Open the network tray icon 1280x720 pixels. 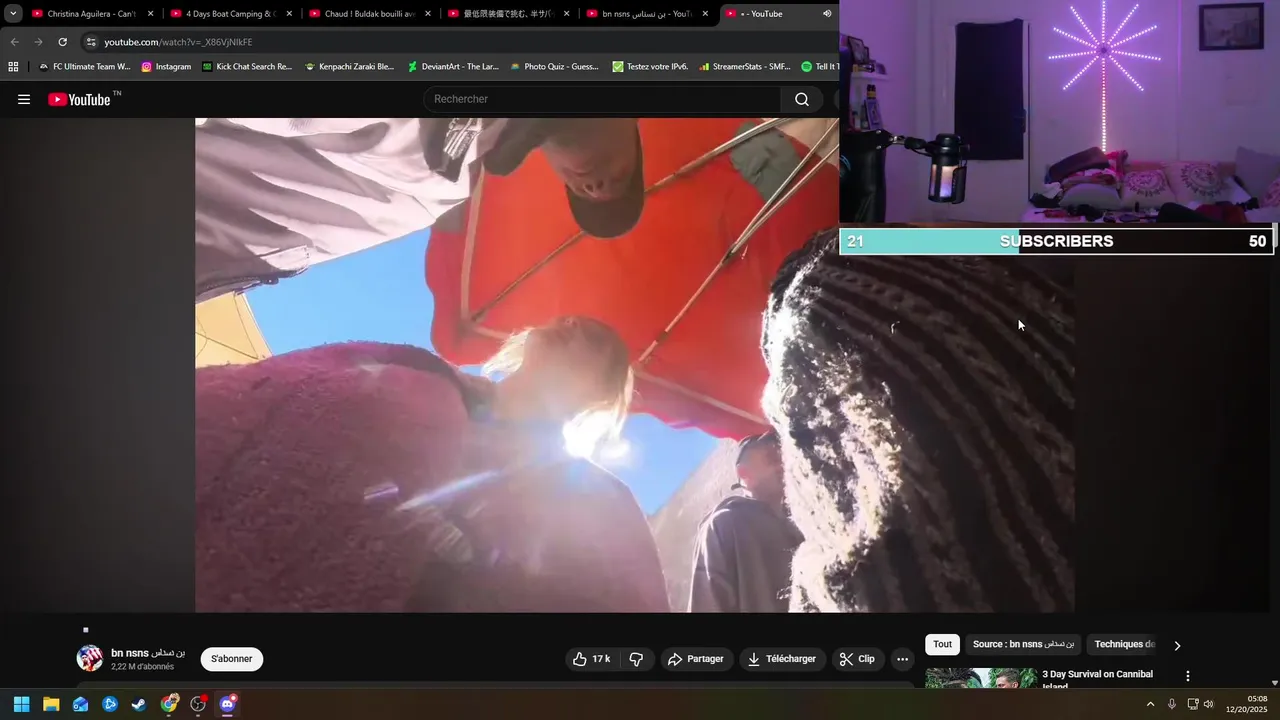point(1192,704)
